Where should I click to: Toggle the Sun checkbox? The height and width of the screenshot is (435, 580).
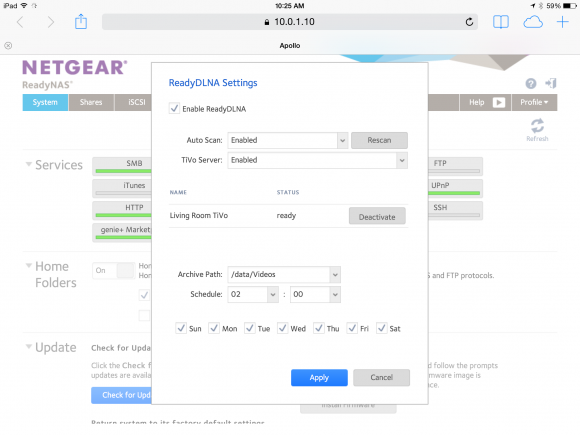click(181, 328)
